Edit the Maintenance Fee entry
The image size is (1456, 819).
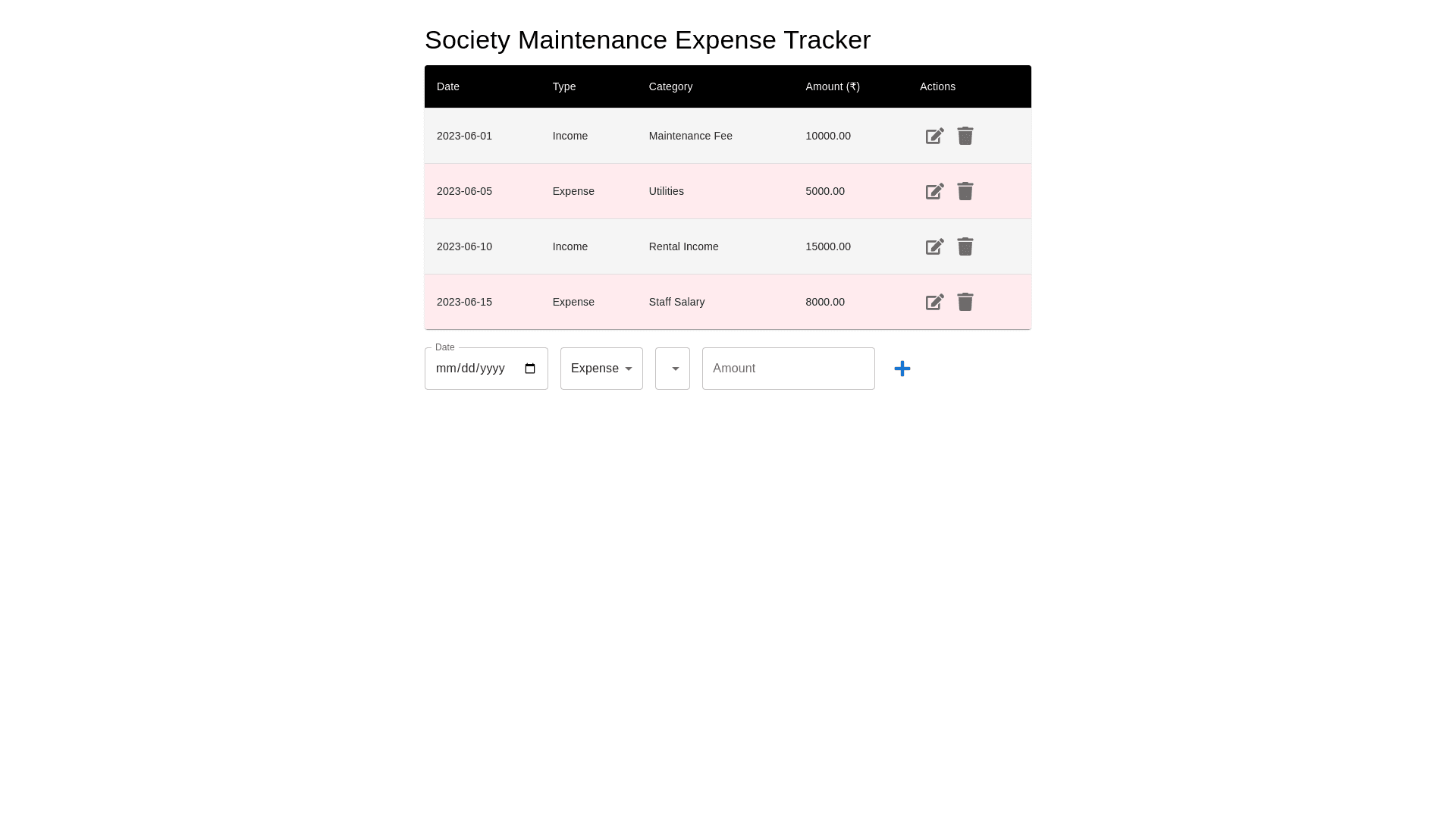tap(934, 136)
